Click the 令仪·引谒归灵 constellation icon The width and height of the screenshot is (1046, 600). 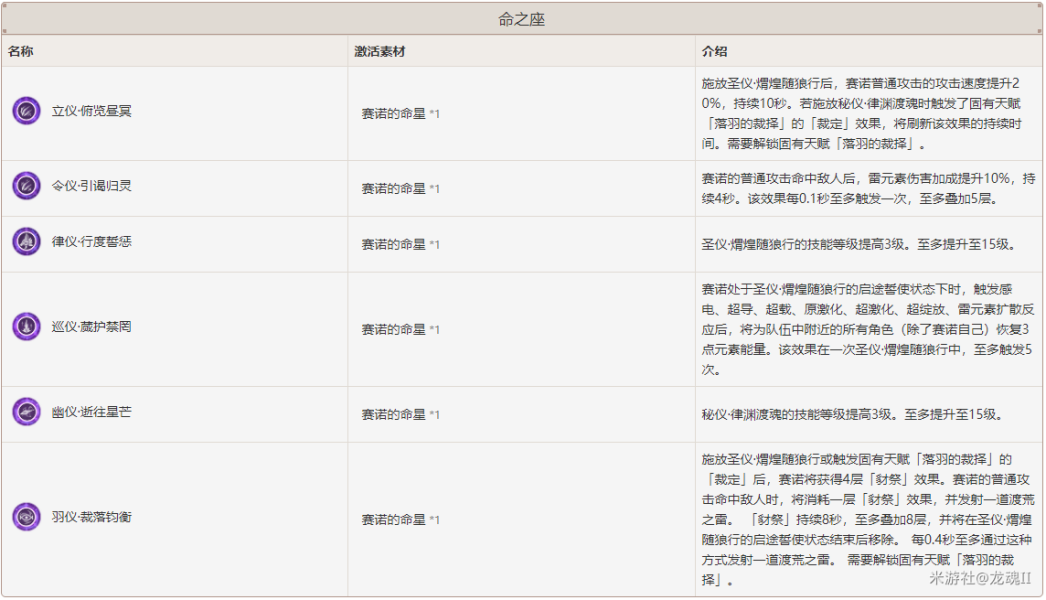[27, 186]
